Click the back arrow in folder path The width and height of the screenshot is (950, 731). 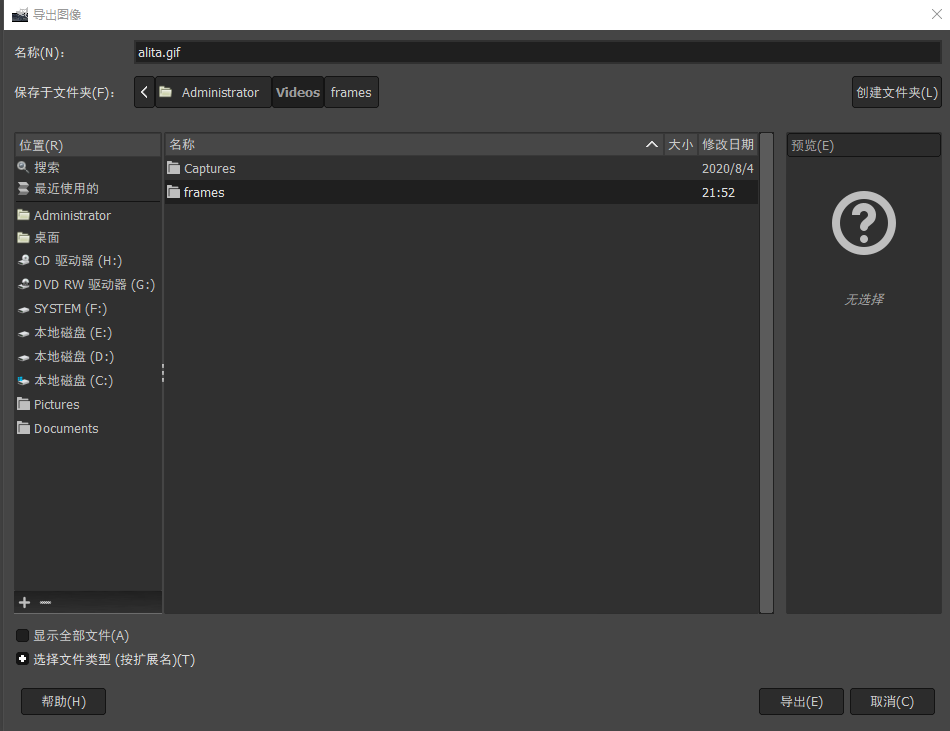pyautogui.click(x=144, y=92)
